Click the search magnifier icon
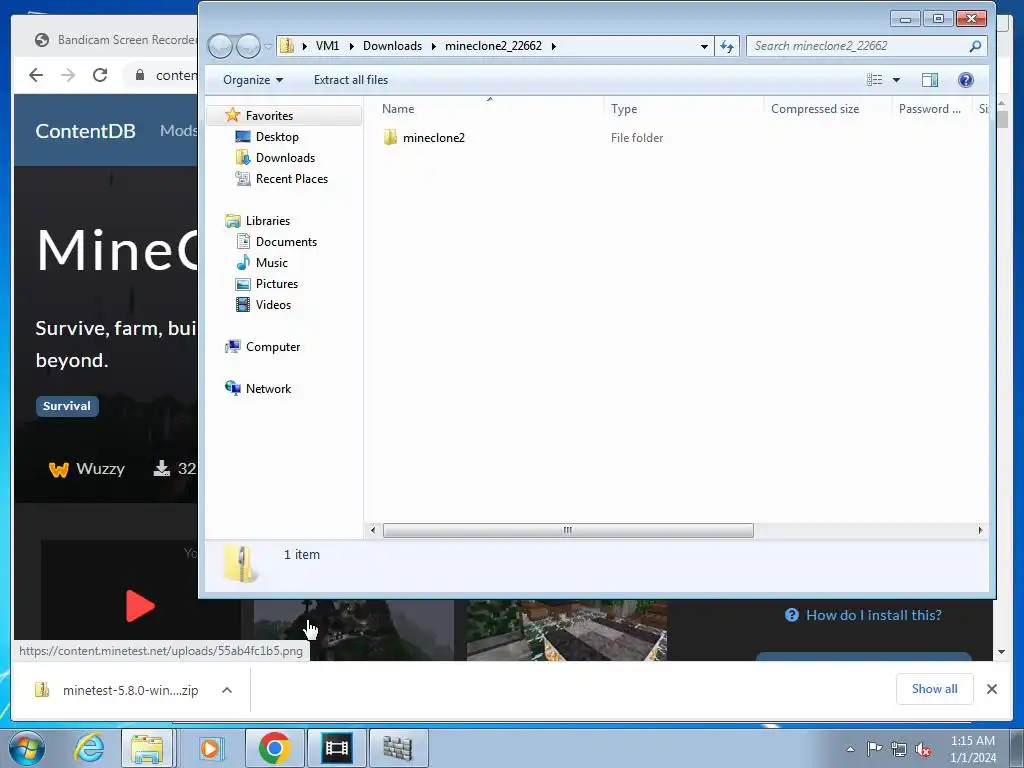This screenshot has width=1024, height=768. click(975, 46)
